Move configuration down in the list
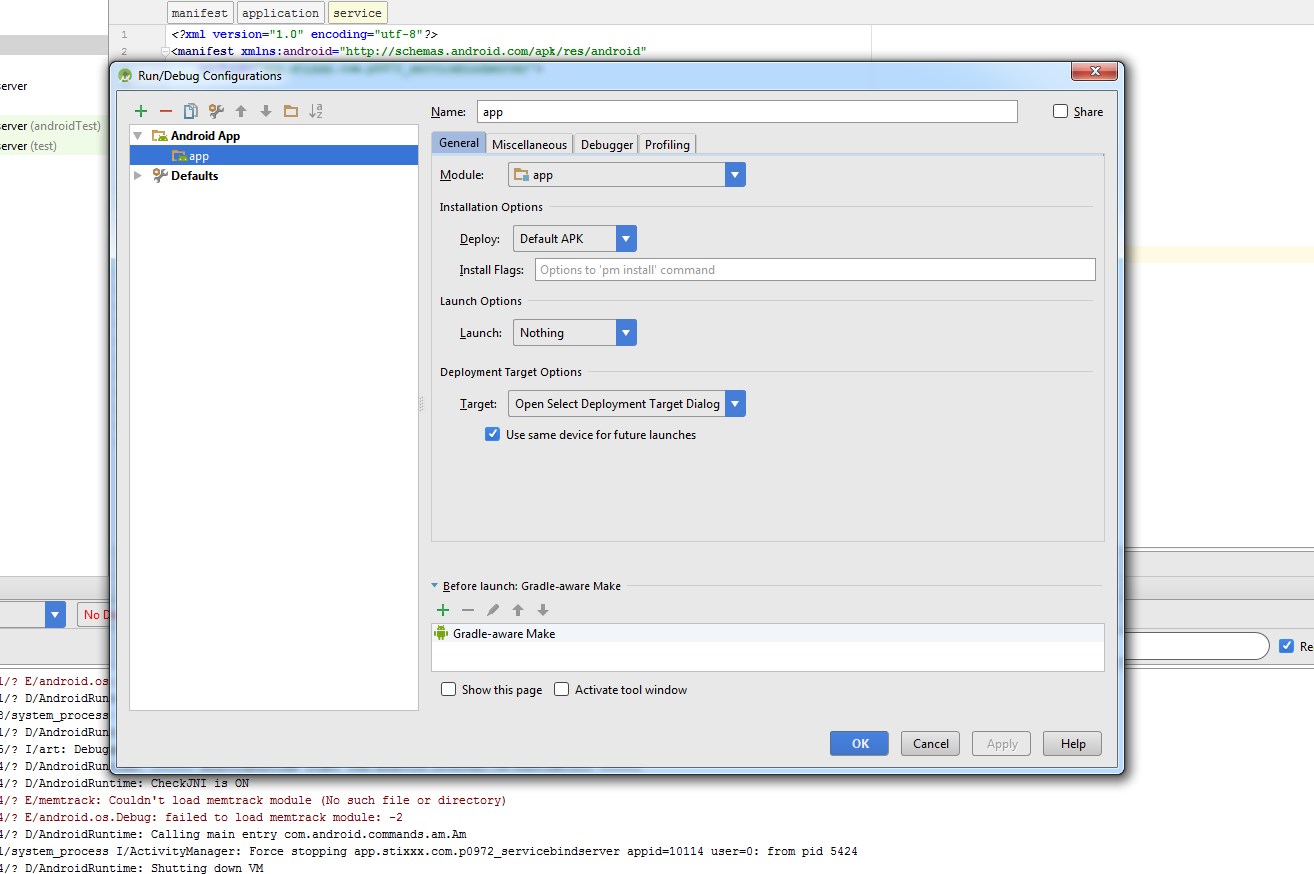This screenshot has height=874, width=1314. point(266,111)
